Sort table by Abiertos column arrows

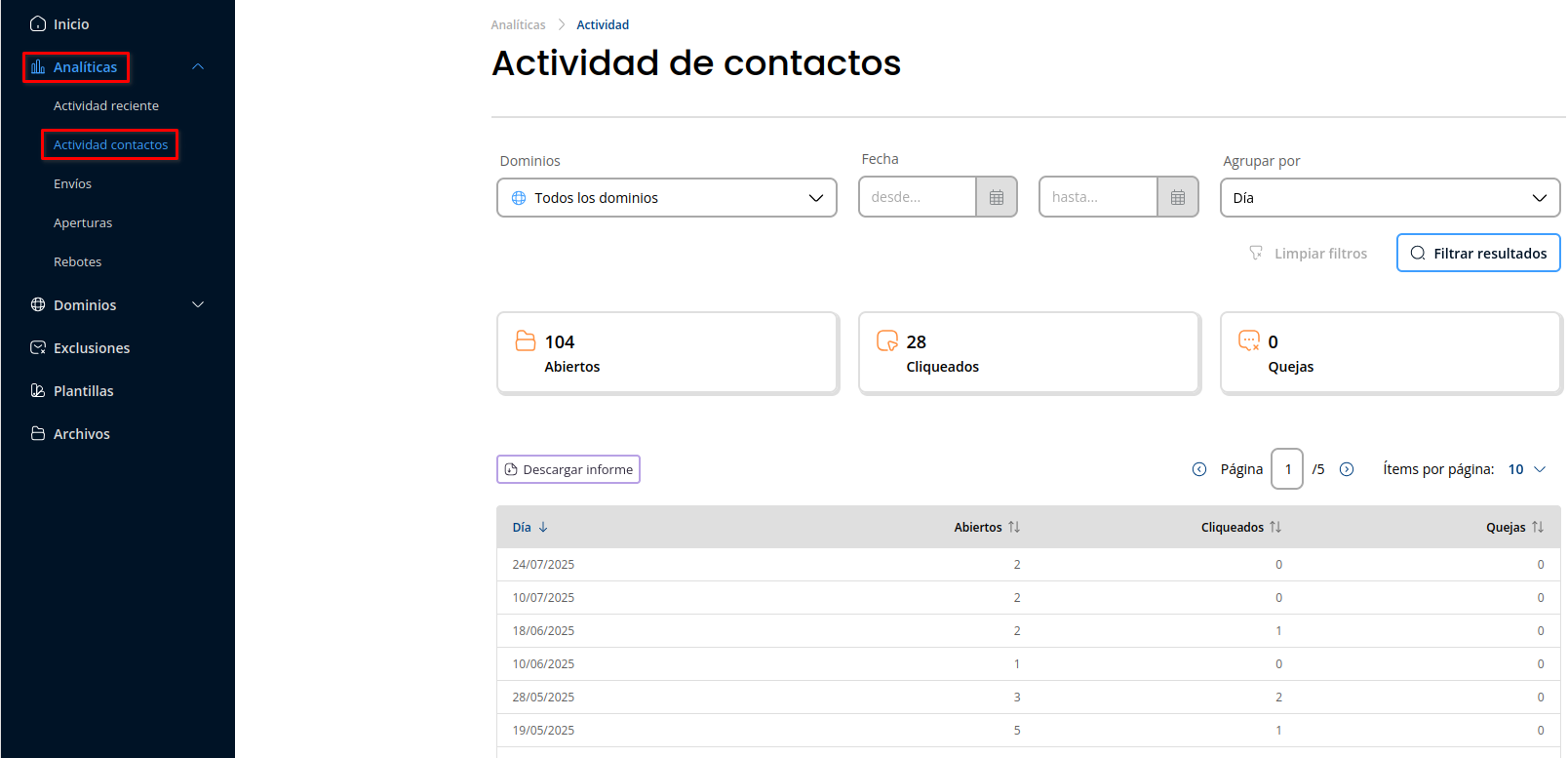pos(1014,527)
